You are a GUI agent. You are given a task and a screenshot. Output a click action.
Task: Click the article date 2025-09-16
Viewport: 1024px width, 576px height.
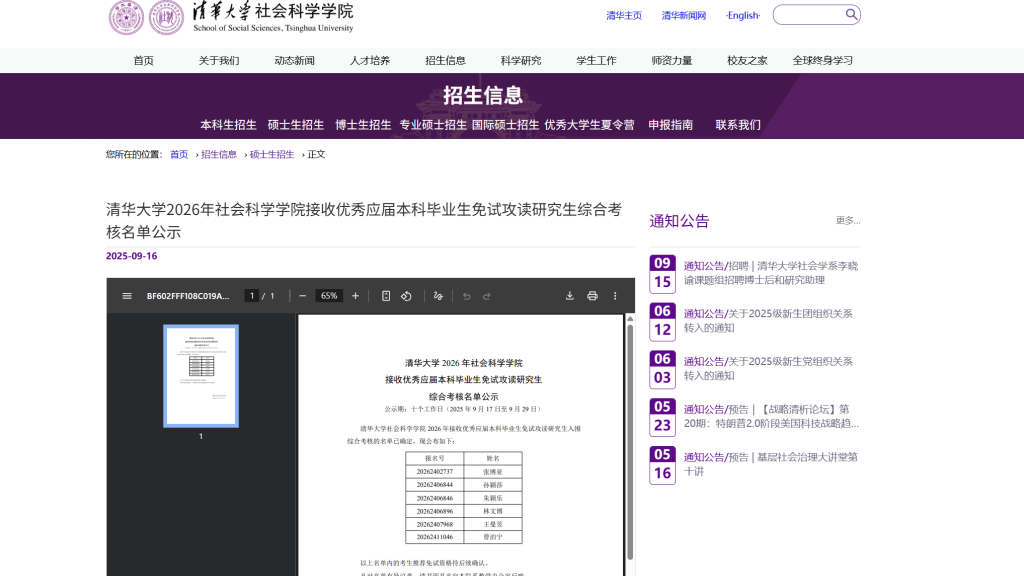(131, 256)
